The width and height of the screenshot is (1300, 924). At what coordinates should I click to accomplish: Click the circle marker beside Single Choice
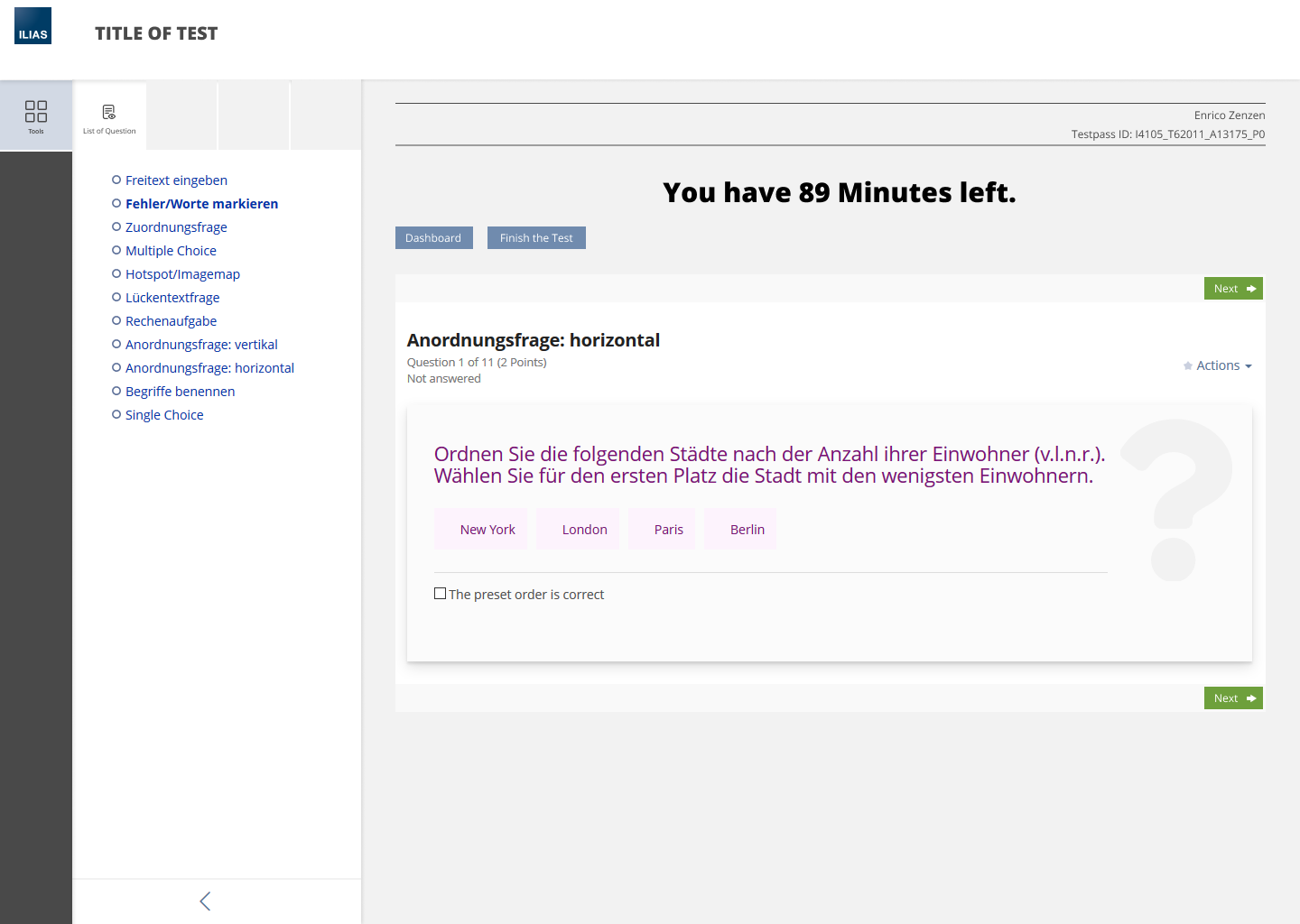pyautogui.click(x=116, y=415)
